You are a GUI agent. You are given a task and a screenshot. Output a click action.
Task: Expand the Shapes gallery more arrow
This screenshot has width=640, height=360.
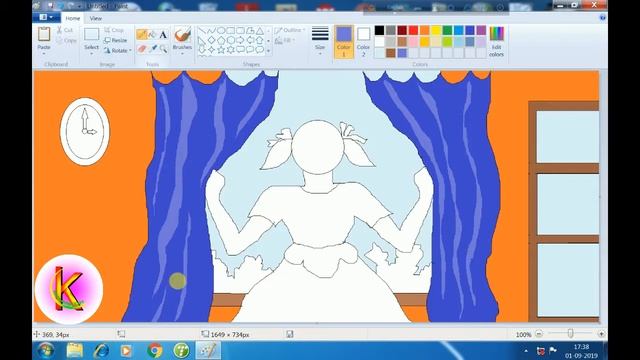269,51
